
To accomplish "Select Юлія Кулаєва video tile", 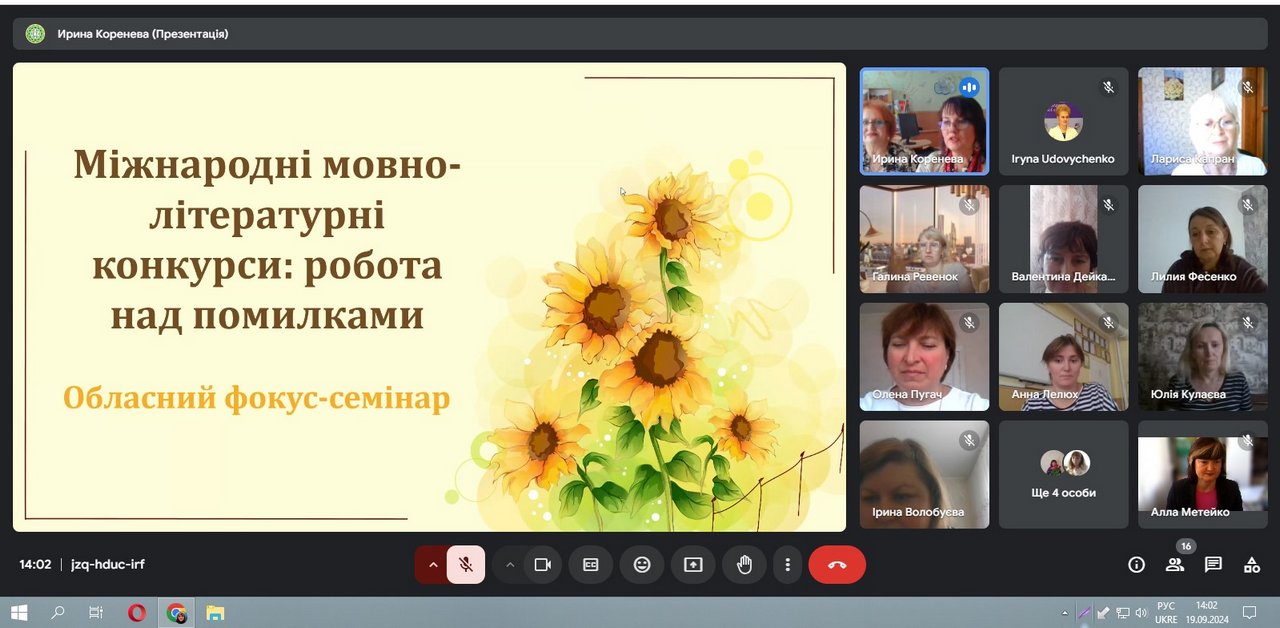I will coord(1203,357).
